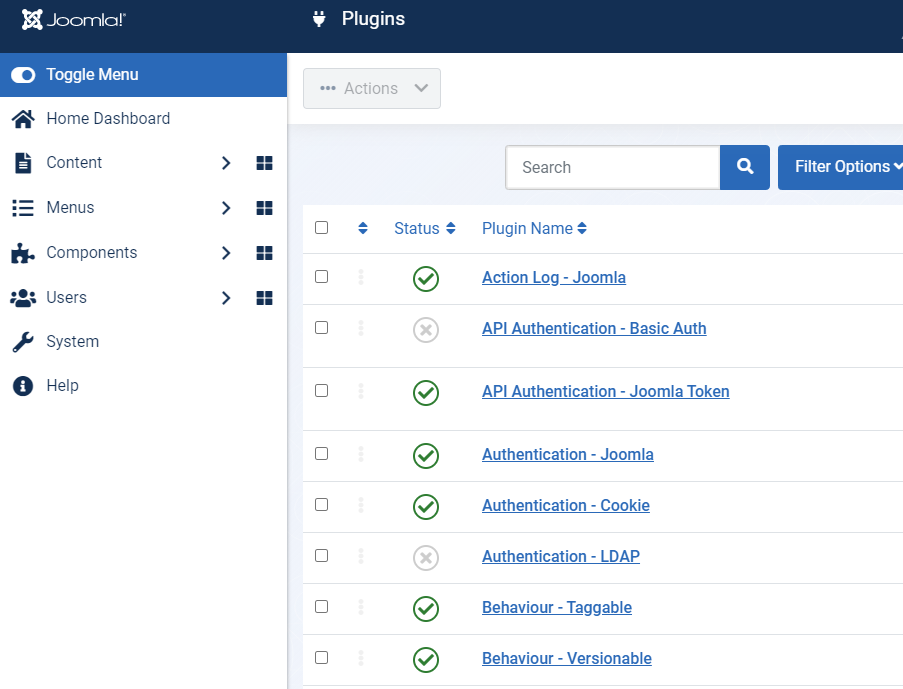Screen dimensions: 903x689
Task: Check the box for Behaviour - Versionable
Action: (321, 657)
